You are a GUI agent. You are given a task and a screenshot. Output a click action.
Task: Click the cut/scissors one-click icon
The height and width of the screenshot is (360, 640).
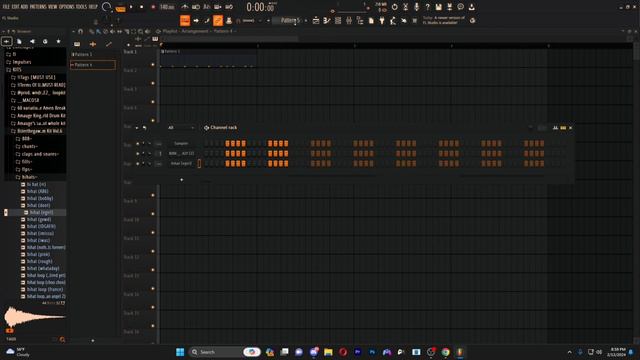[x=405, y=7]
